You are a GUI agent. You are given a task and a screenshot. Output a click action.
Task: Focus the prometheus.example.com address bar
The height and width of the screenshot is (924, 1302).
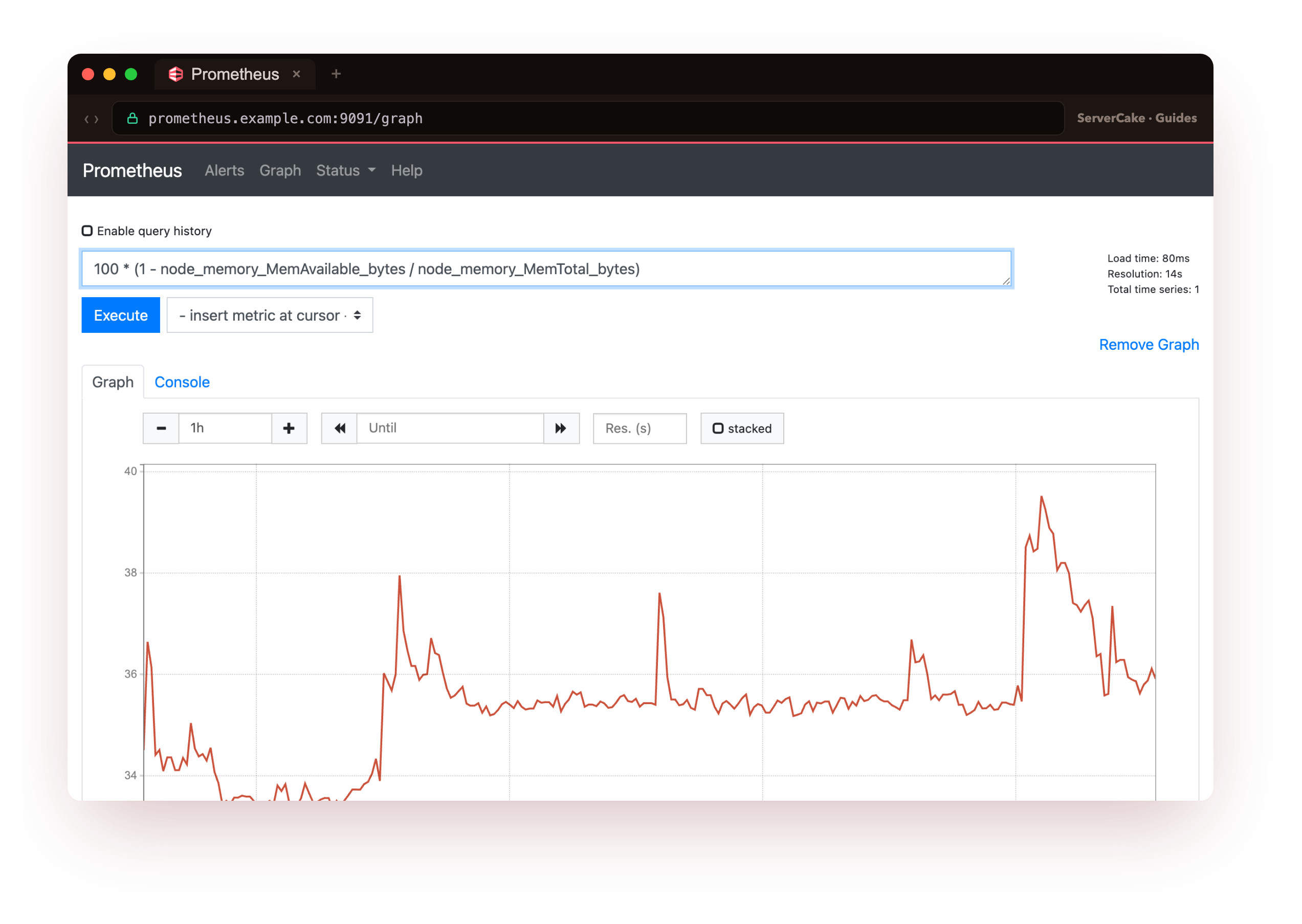(x=587, y=118)
